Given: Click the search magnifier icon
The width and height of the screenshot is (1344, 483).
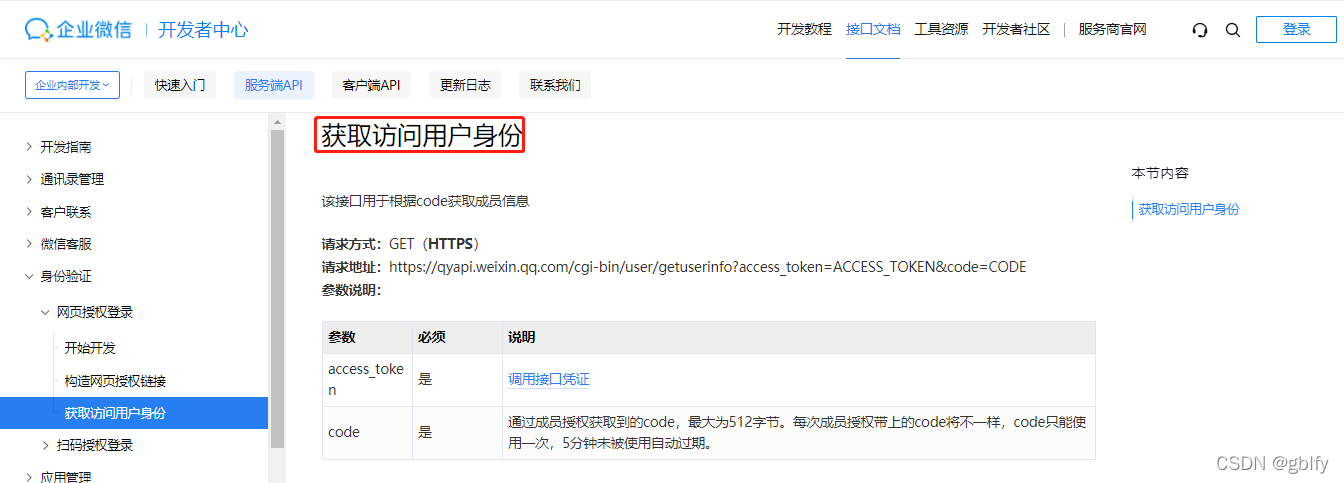Looking at the screenshot, I should [x=1233, y=30].
